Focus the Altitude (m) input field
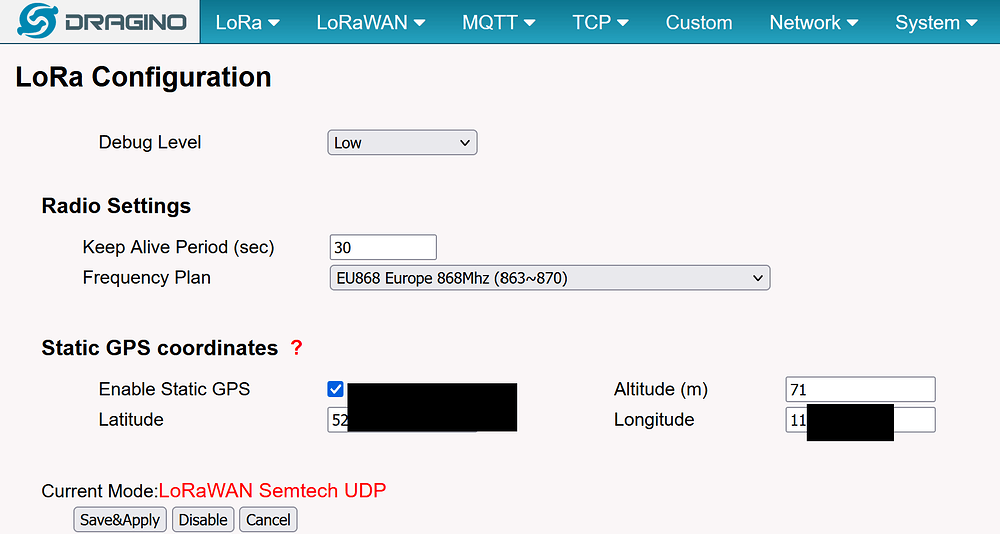Image resolution: width=1000 pixels, height=534 pixels. (x=860, y=389)
